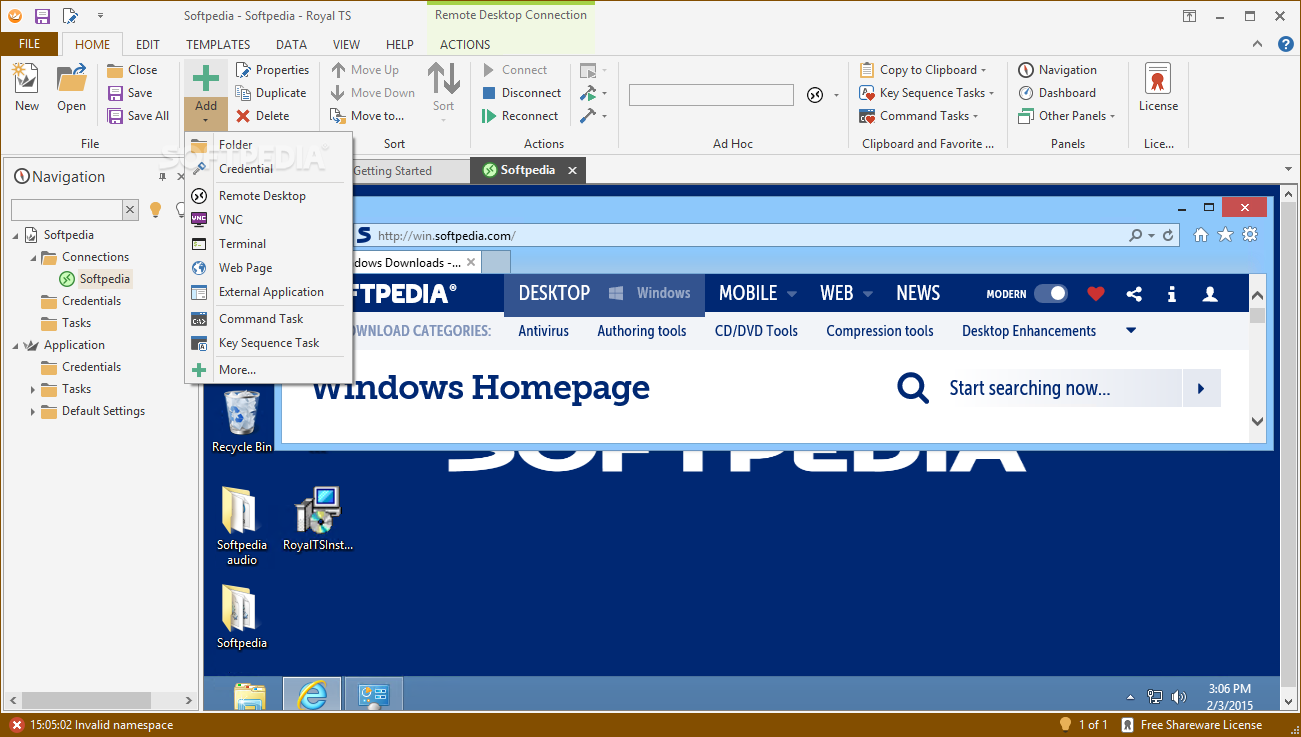
Task: Expand the Key Sequence Tasks dropdown
Action: (991, 93)
